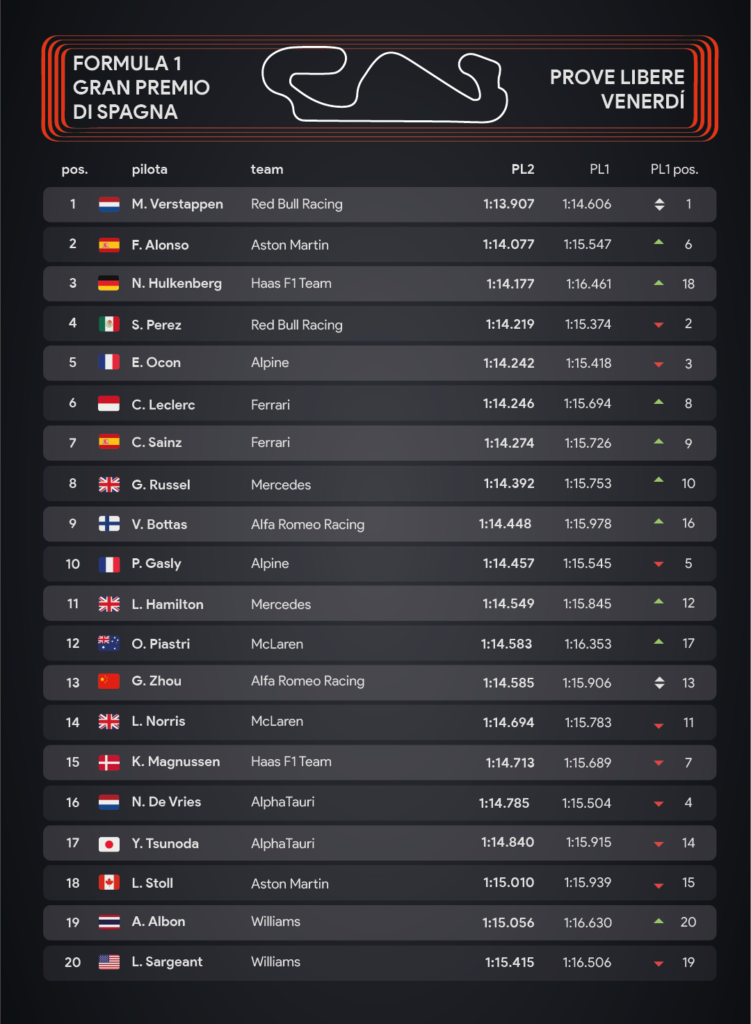Select the PL1 column header
Viewport: 751px width, 1024px height.
(599, 170)
